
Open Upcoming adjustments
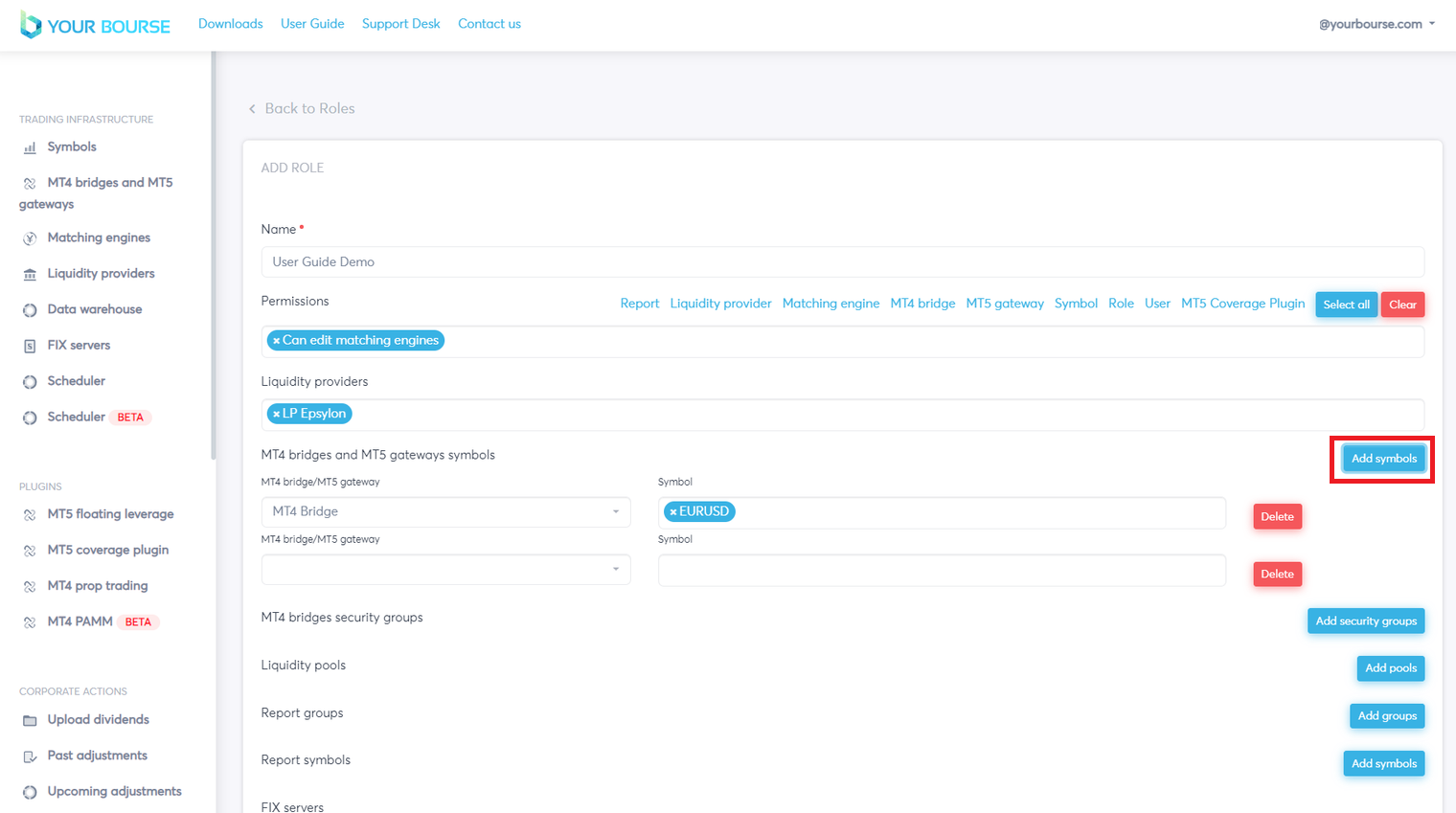click(115, 792)
